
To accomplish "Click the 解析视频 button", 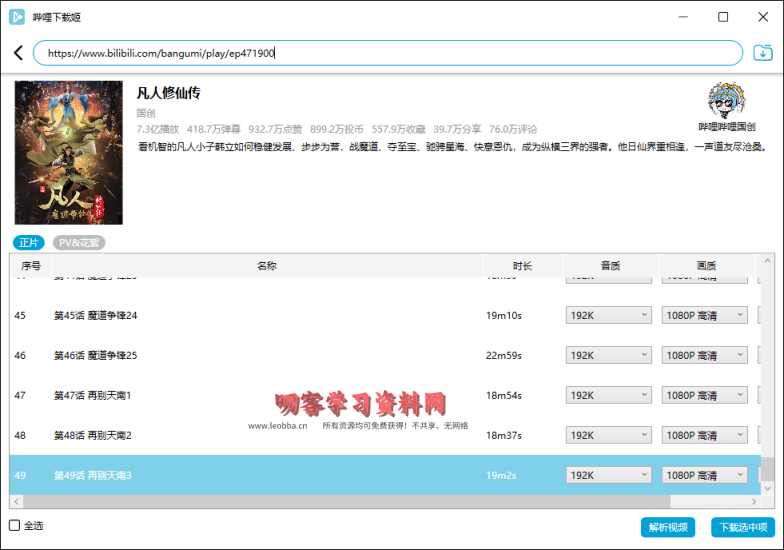I will tap(668, 527).
